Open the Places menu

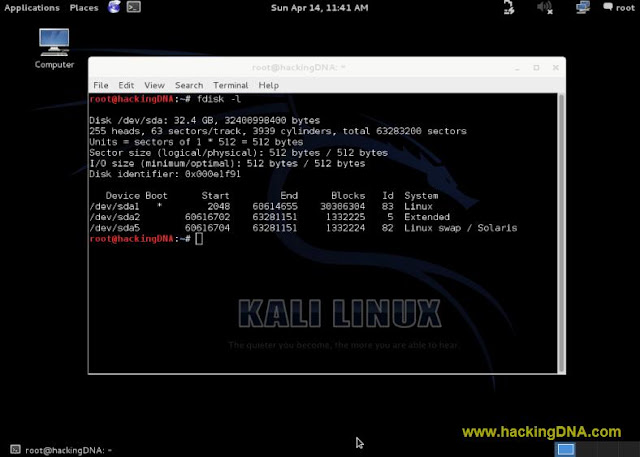(x=84, y=8)
